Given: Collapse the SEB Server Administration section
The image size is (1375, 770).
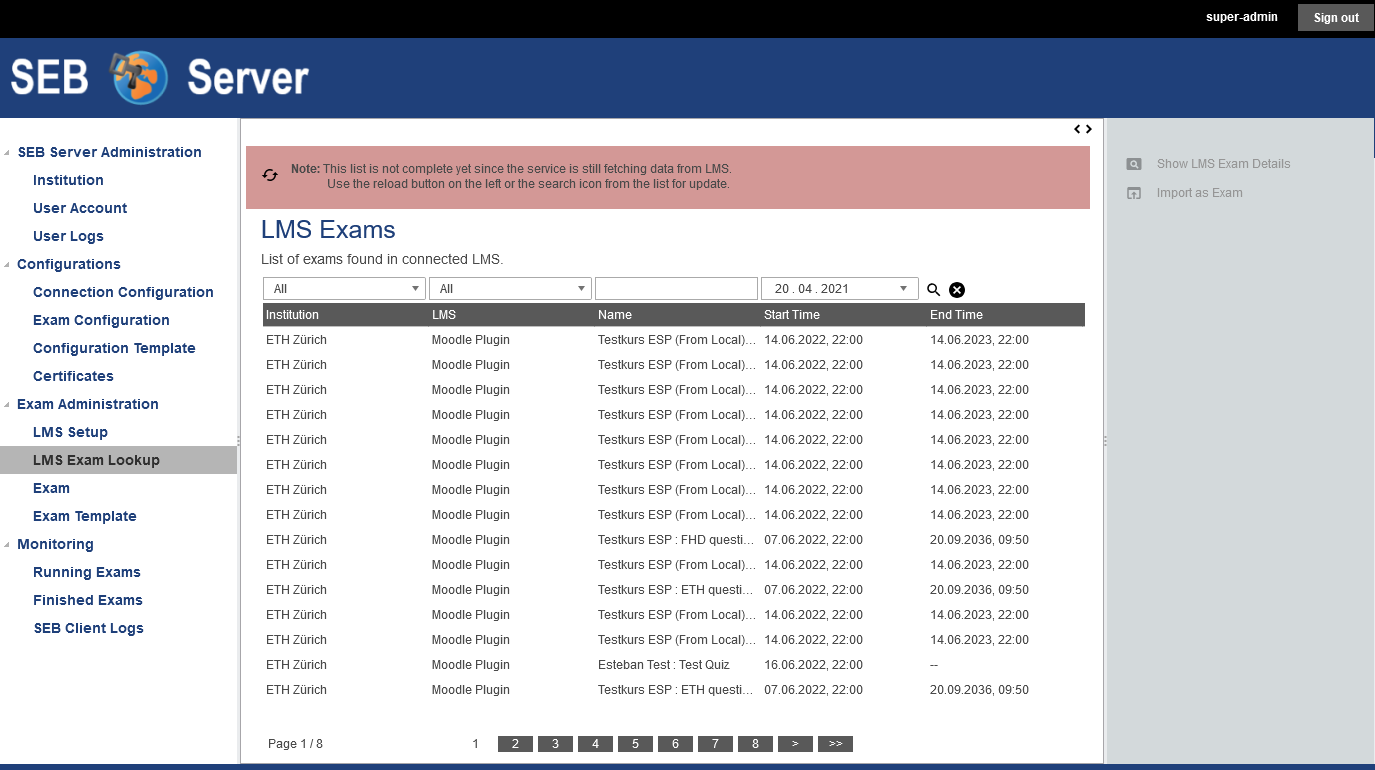Looking at the screenshot, I should (8, 153).
